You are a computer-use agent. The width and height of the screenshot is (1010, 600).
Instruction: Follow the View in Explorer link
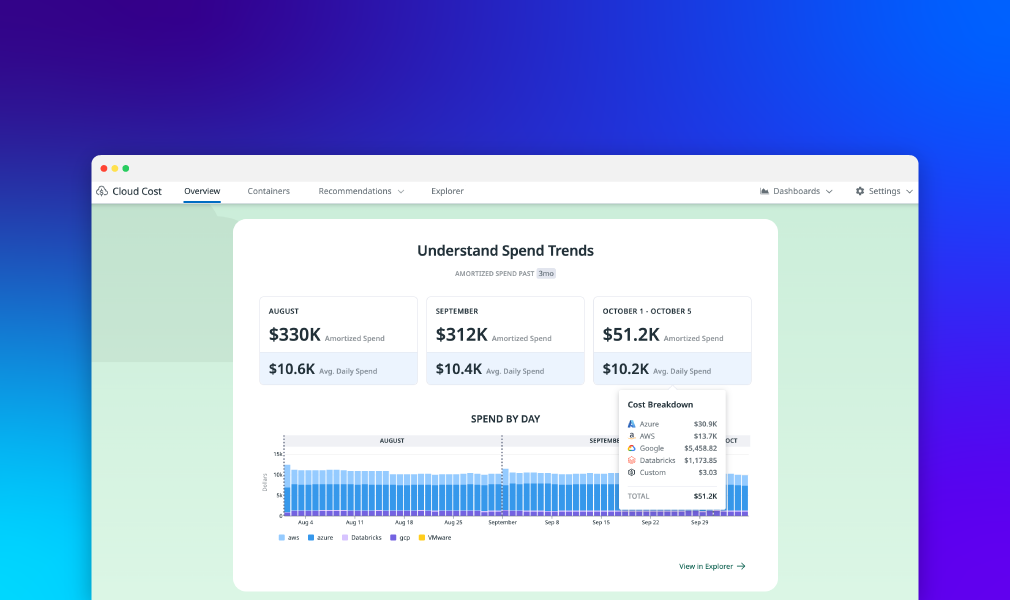(712, 566)
